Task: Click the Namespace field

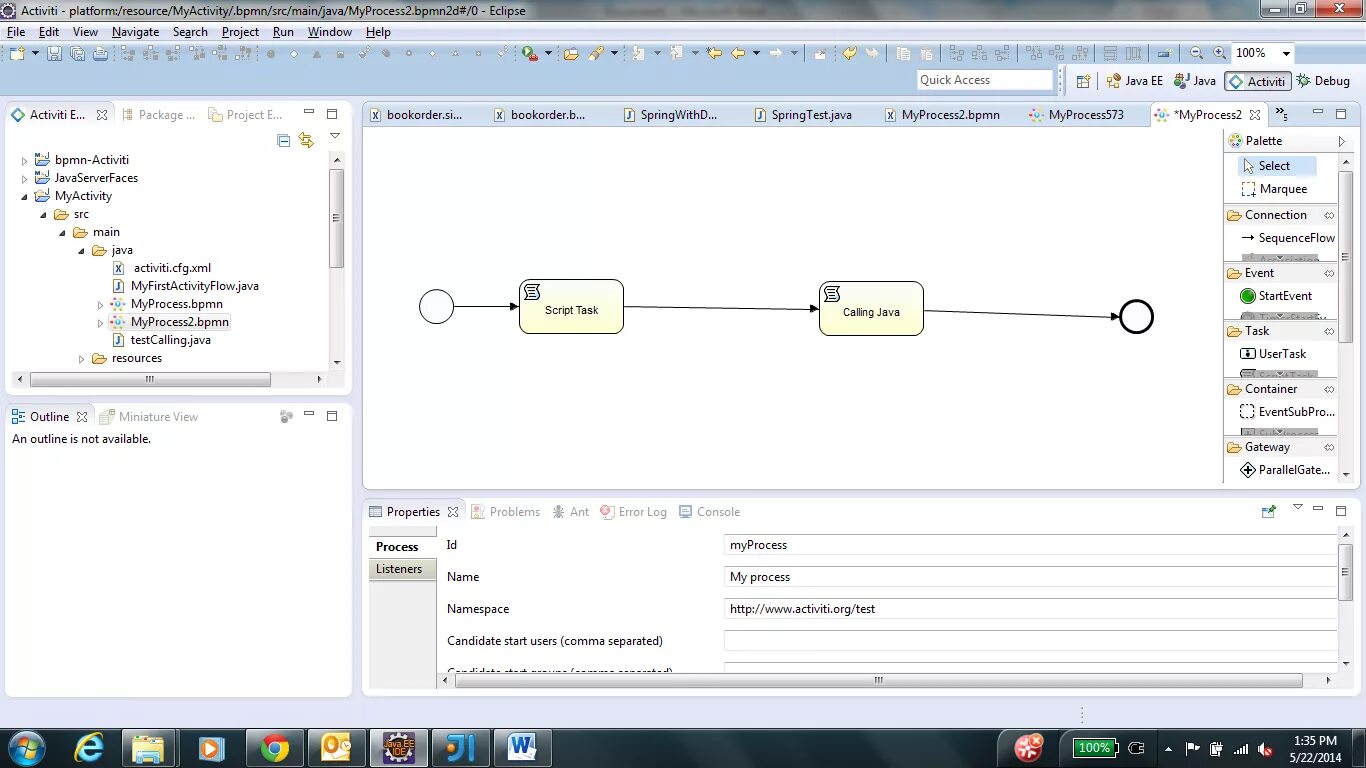Action: [1031, 609]
